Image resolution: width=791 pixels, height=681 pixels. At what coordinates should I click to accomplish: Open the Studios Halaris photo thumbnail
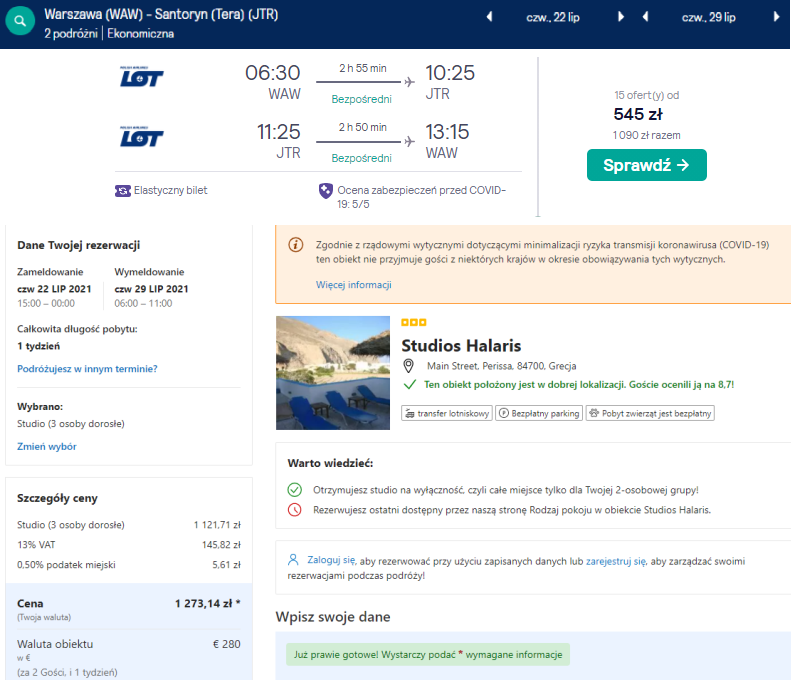coord(333,373)
